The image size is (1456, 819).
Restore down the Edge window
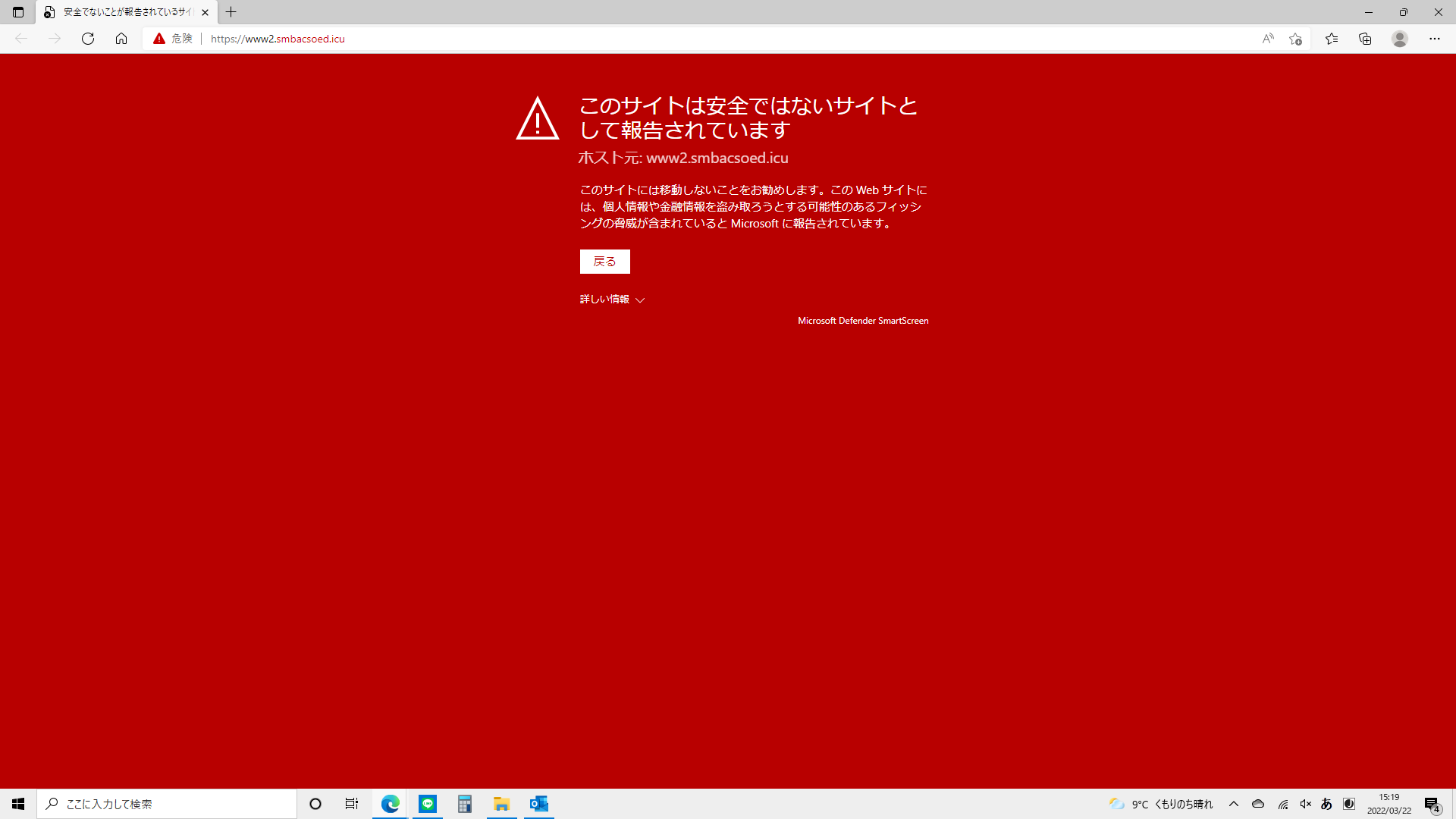point(1404,12)
